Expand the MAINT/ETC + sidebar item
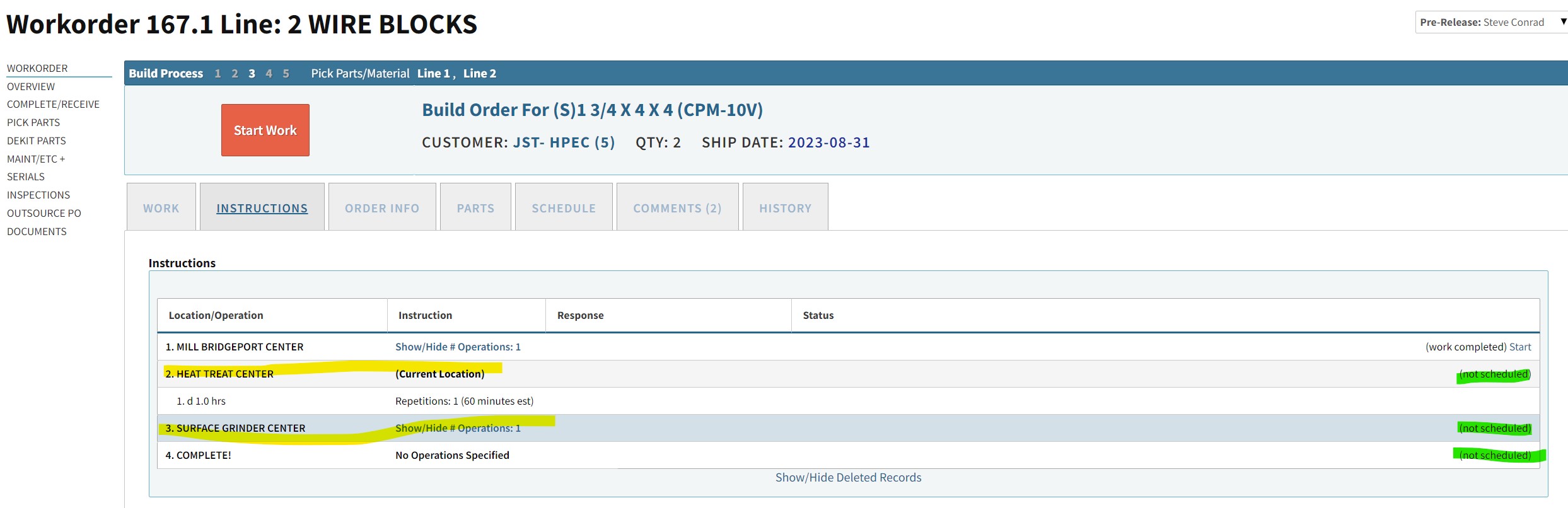Screen dimensions: 1568x508 (36, 159)
